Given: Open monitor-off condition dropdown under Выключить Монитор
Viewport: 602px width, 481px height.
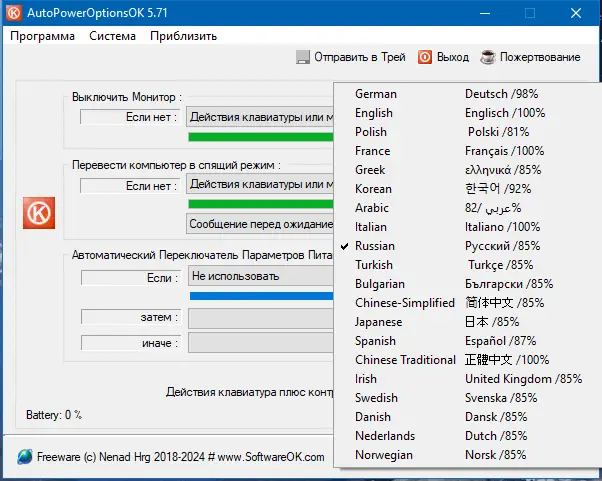Looking at the screenshot, I should point(260,117).
